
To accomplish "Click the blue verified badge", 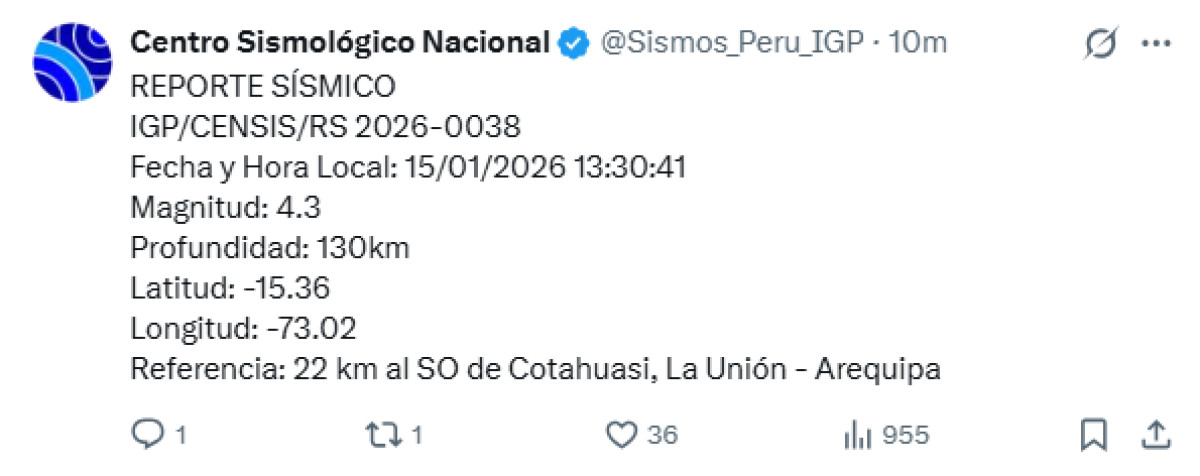I will (x=573, y=43).
